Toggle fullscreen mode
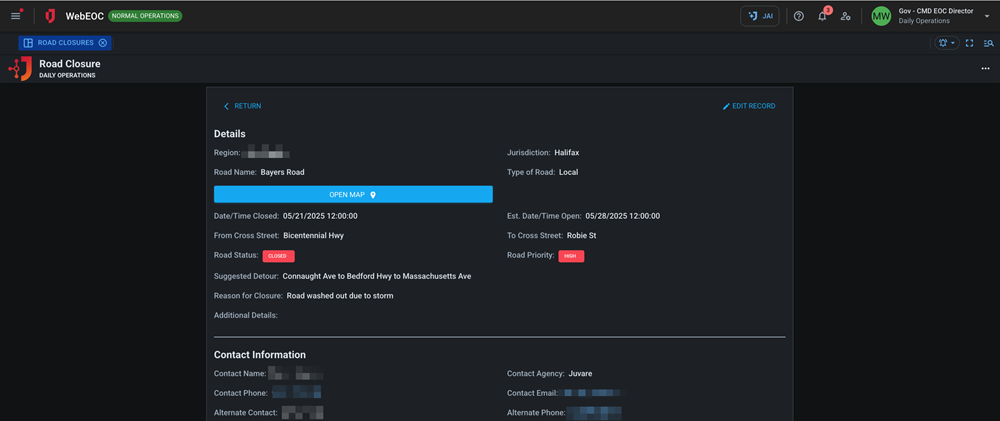 tap(969, 43)
